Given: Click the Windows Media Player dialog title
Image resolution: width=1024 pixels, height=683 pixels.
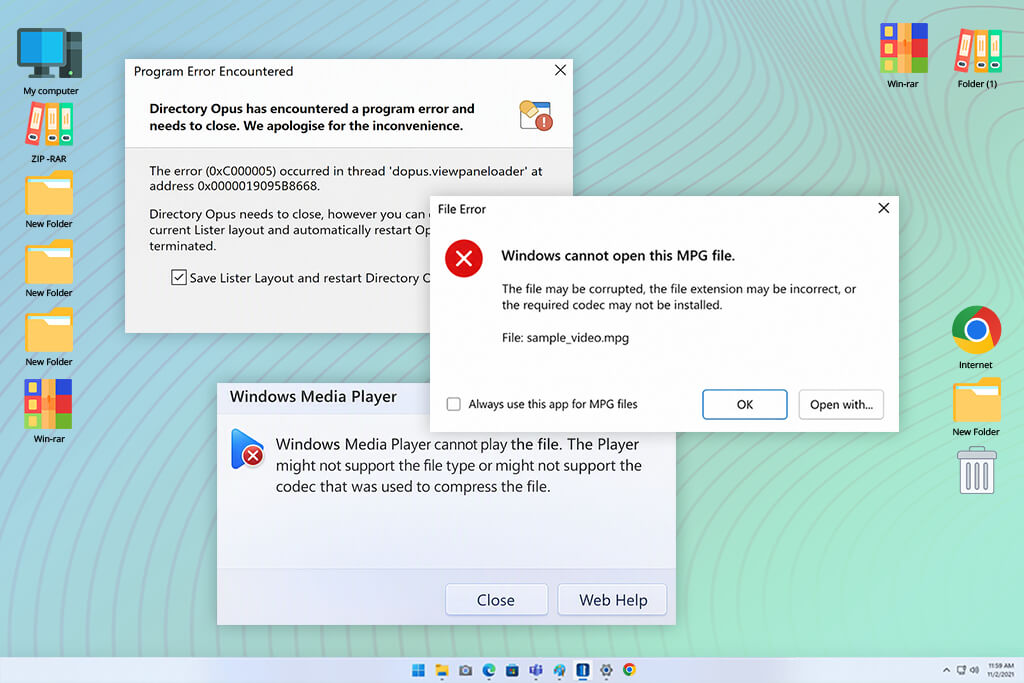Looking at the screenshot, I should 313,396.
